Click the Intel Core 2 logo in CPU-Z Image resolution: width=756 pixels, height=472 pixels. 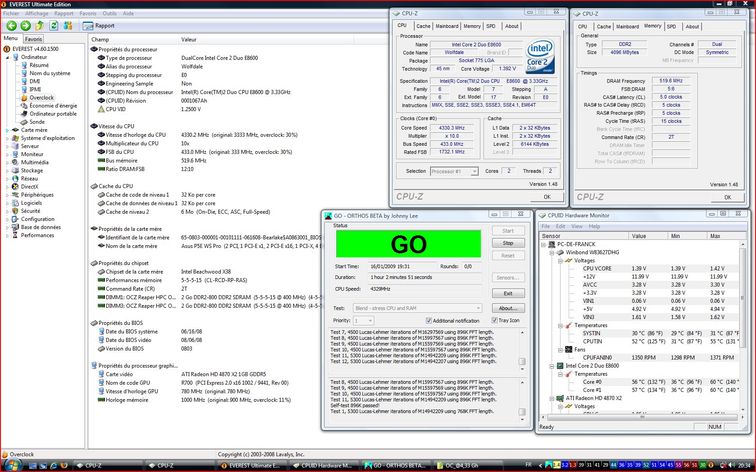click(x=540, y=56)
